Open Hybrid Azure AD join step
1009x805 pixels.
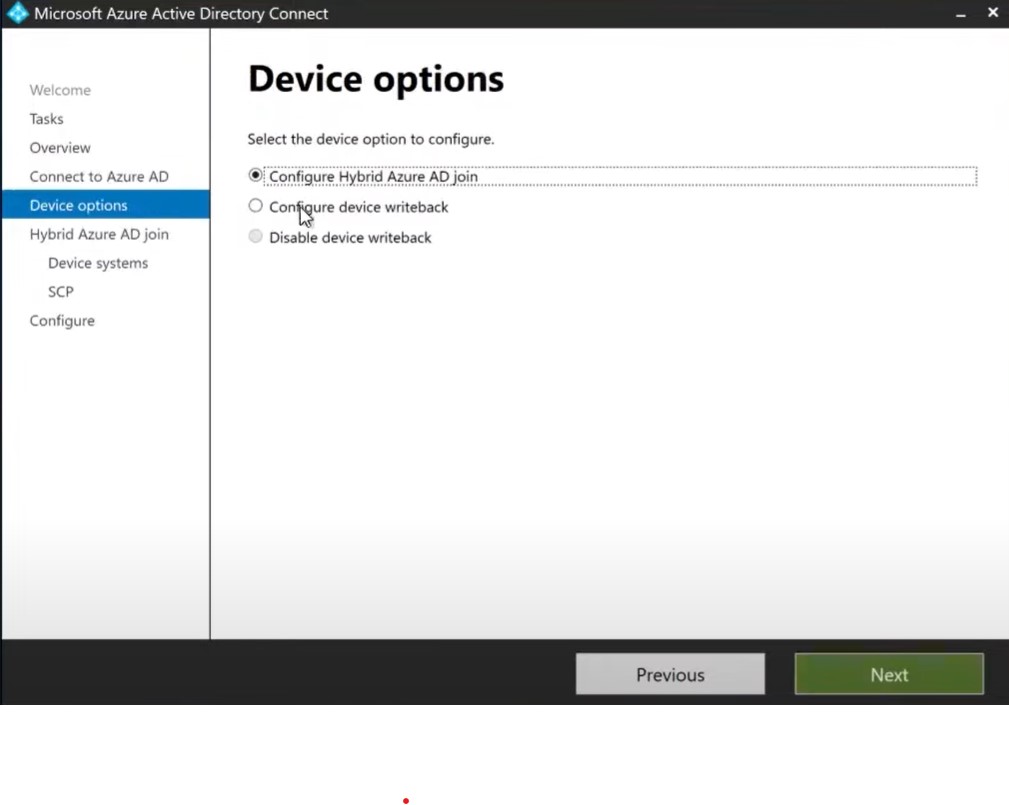[99, 234]
